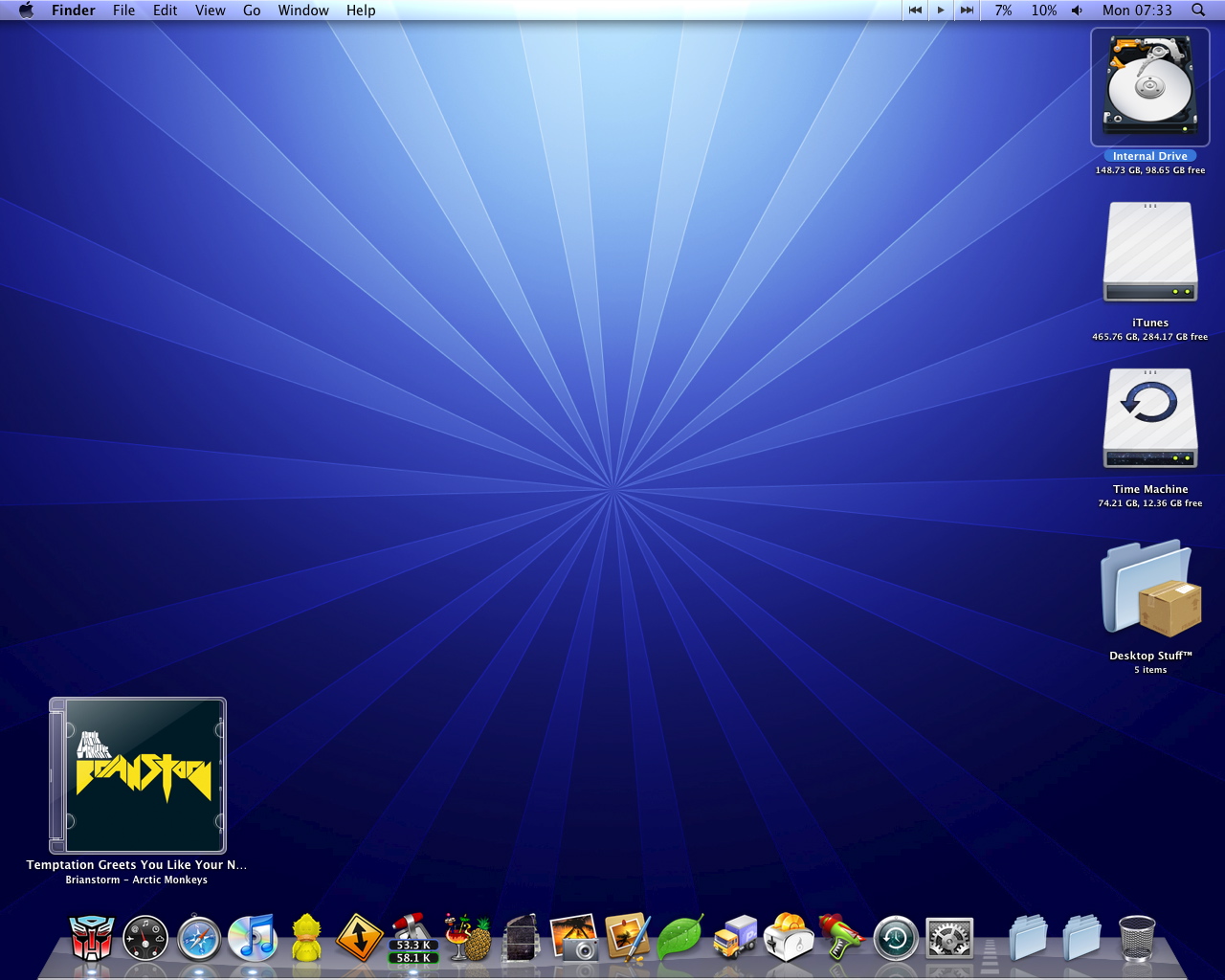Image resolution: width=1225 pixels, height=980 pixels.
Task: Launch Transmit truck icon in dock
Action: pyautogui.click(x=735, y=937)
